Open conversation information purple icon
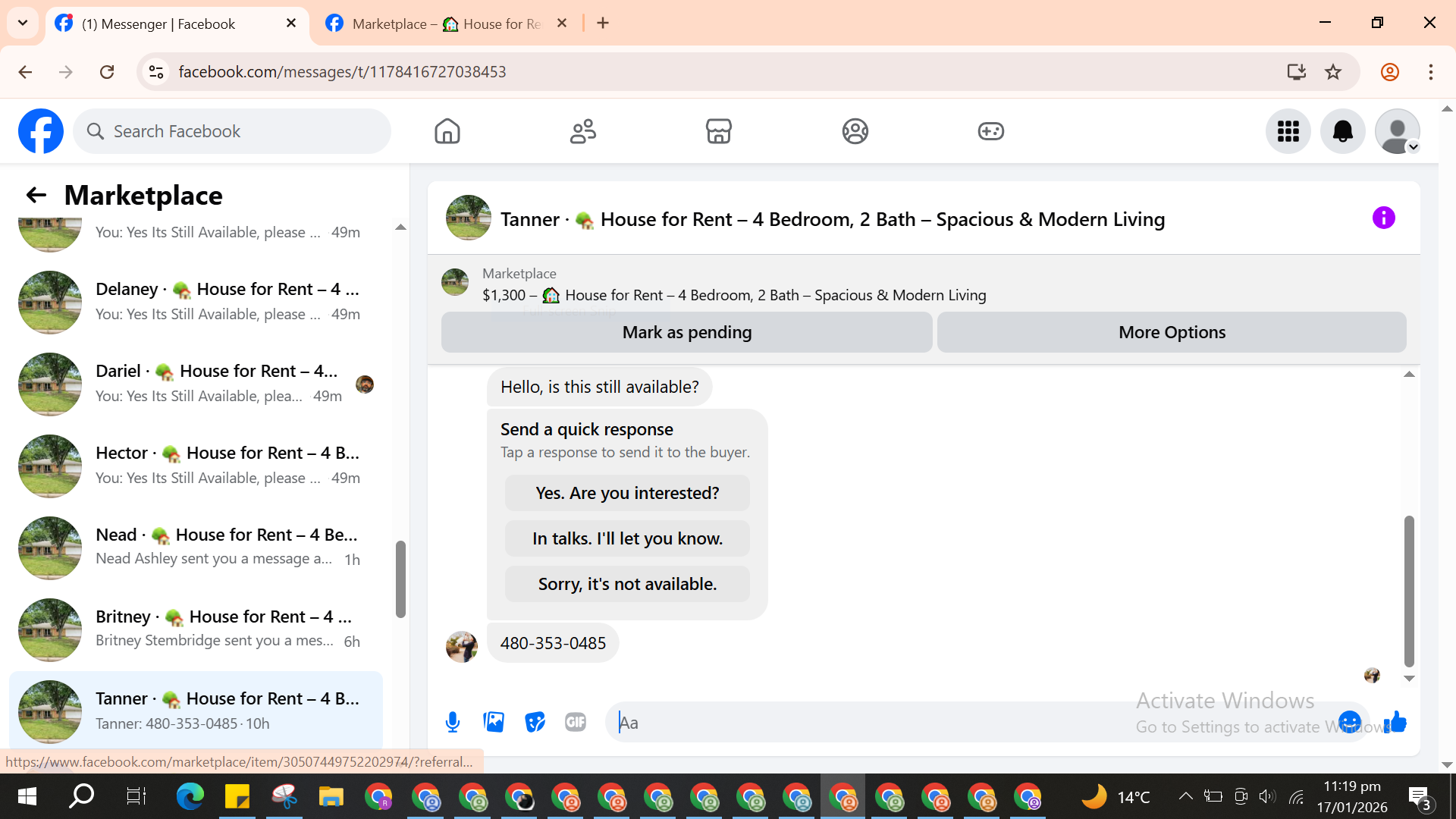 [x=1383, y=218]
